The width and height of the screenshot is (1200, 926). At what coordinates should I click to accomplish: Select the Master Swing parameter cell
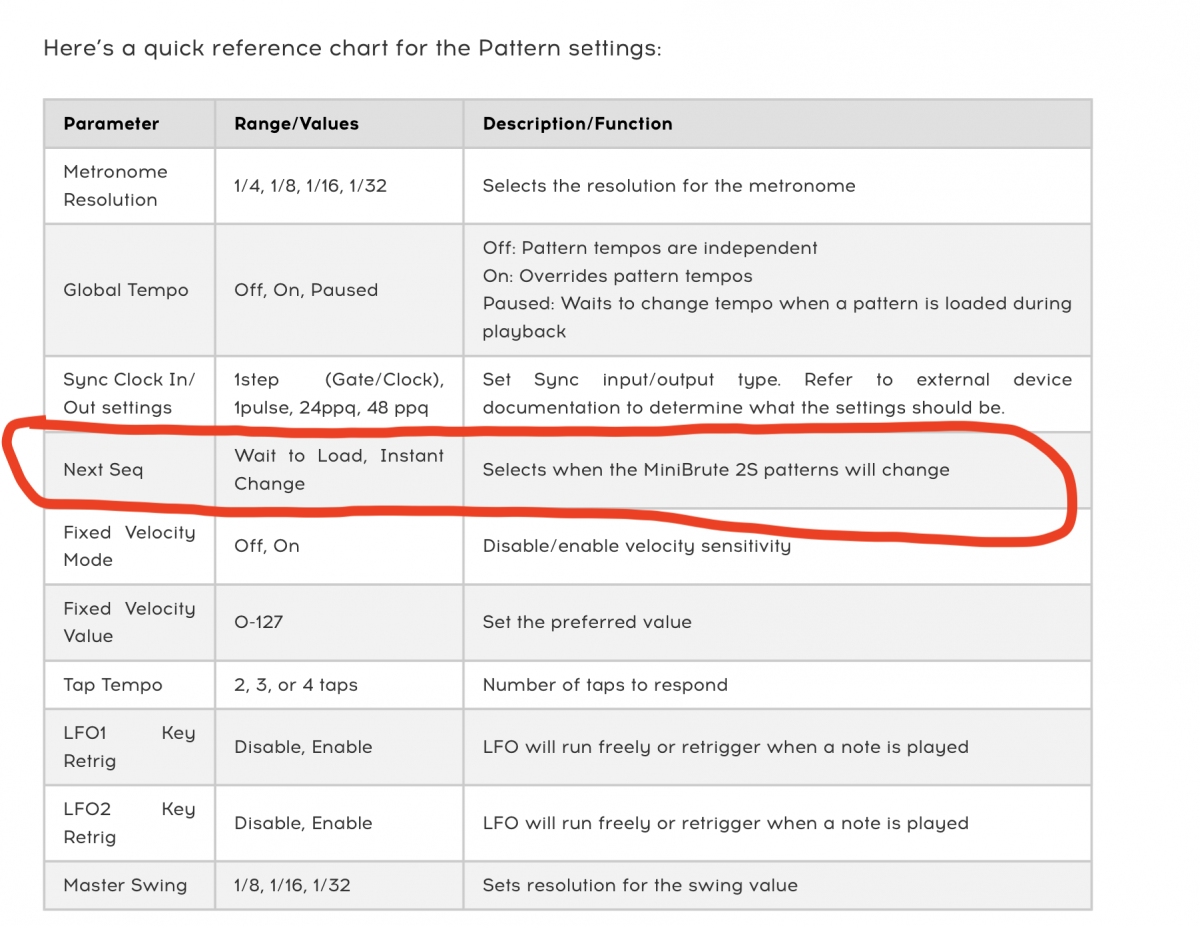tap(129, 885)
